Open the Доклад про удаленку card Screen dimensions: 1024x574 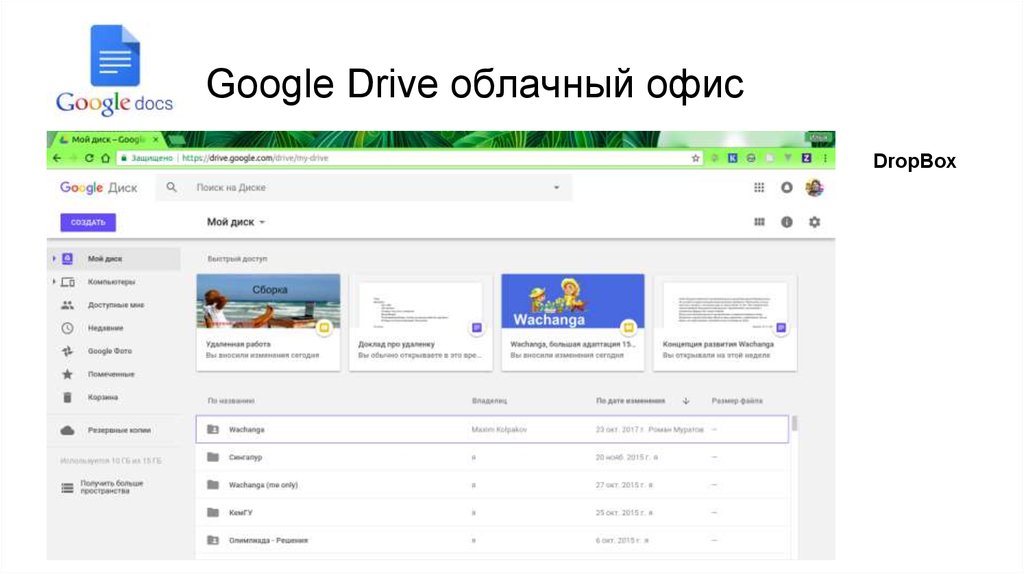pyautogui.click(x=421, y=323)
